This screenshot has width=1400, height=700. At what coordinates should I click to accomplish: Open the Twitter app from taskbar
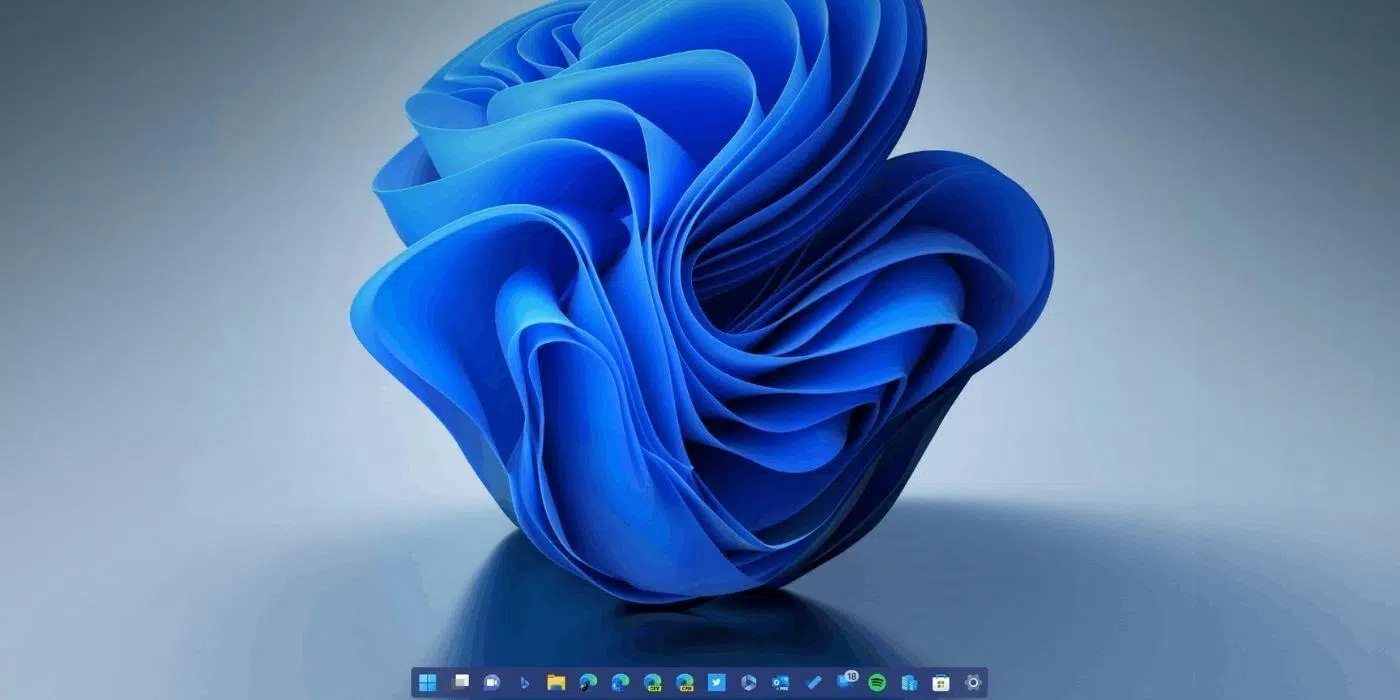coord(717,683)
